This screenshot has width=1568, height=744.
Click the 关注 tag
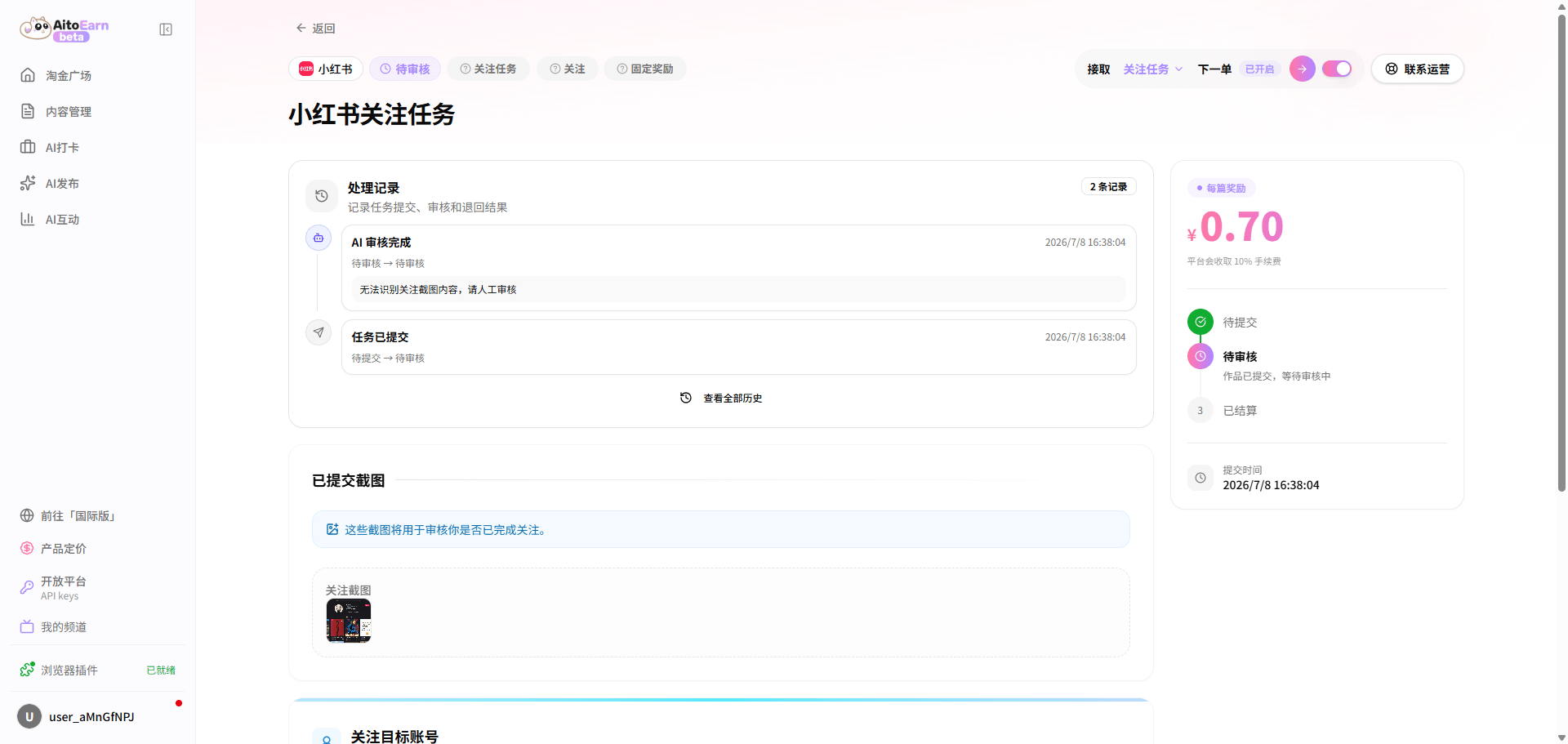pyautogui.click(x=568, y=69)
